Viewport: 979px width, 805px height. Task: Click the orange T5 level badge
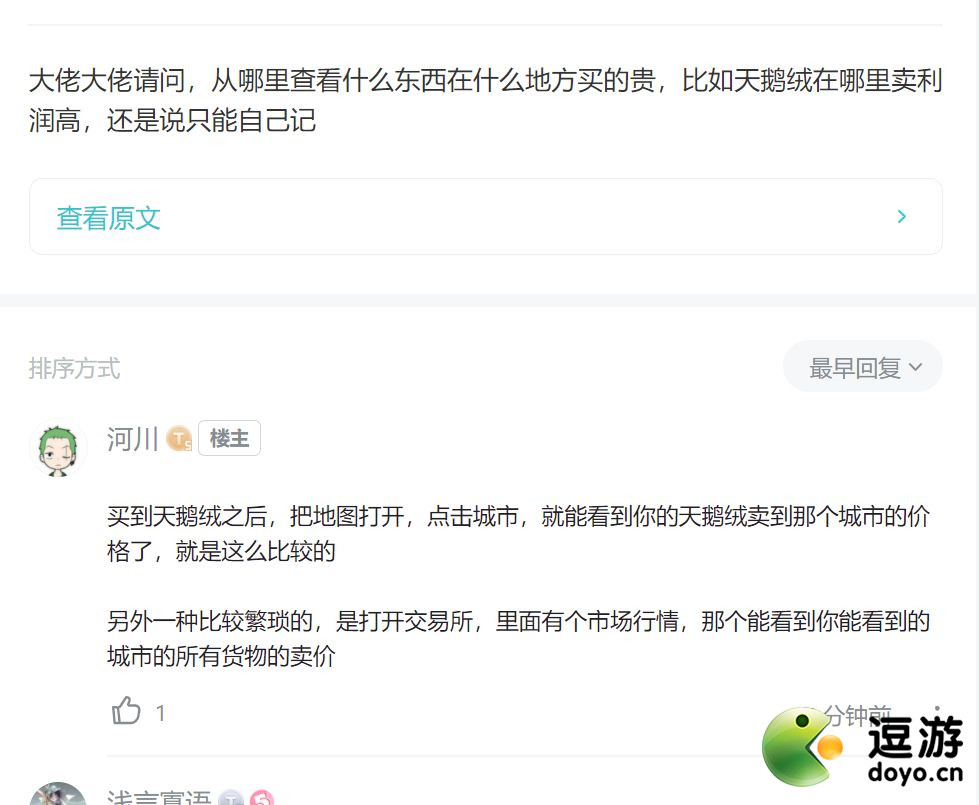(179, 438)
